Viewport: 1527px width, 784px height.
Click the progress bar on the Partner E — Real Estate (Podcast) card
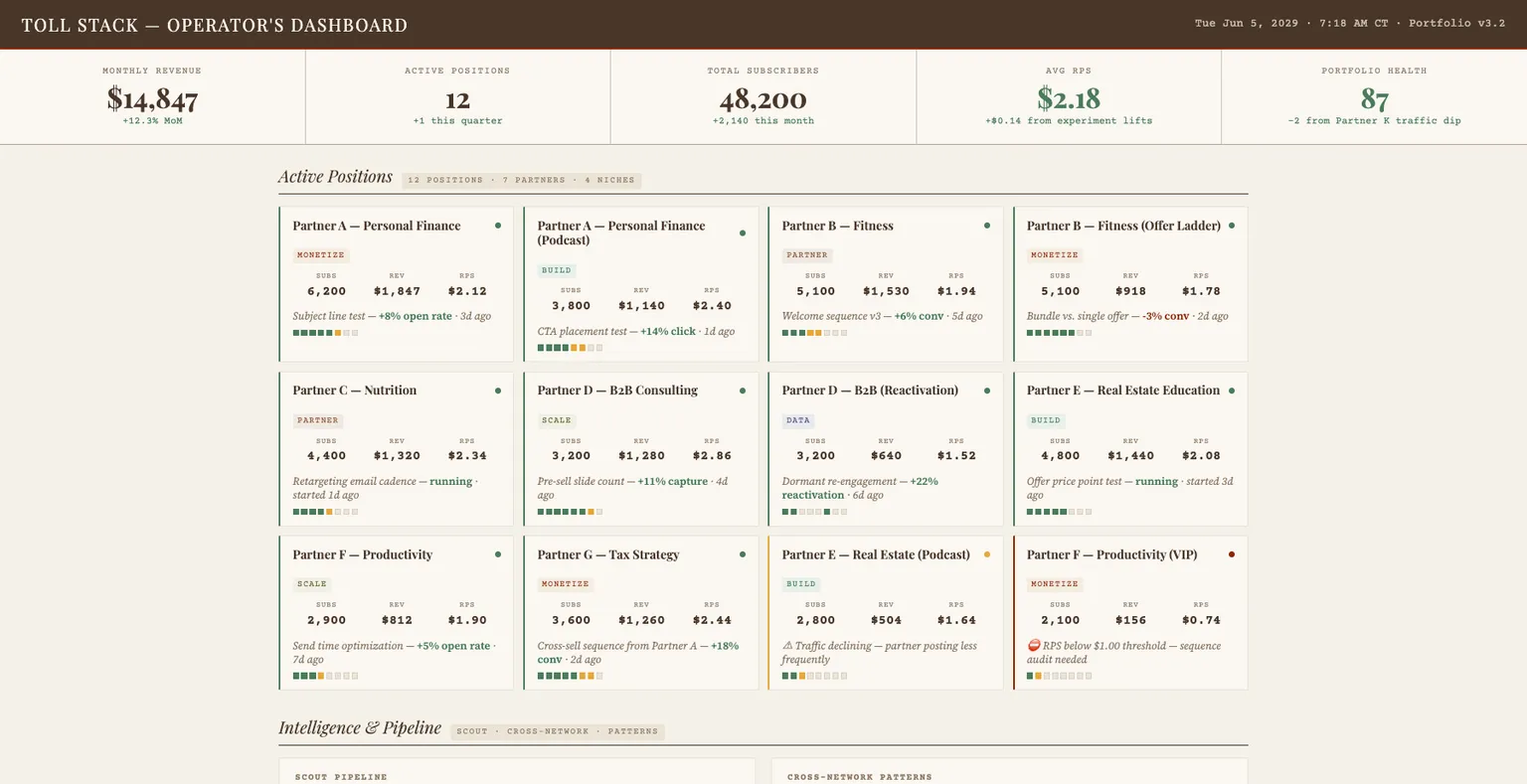point(814,676)
